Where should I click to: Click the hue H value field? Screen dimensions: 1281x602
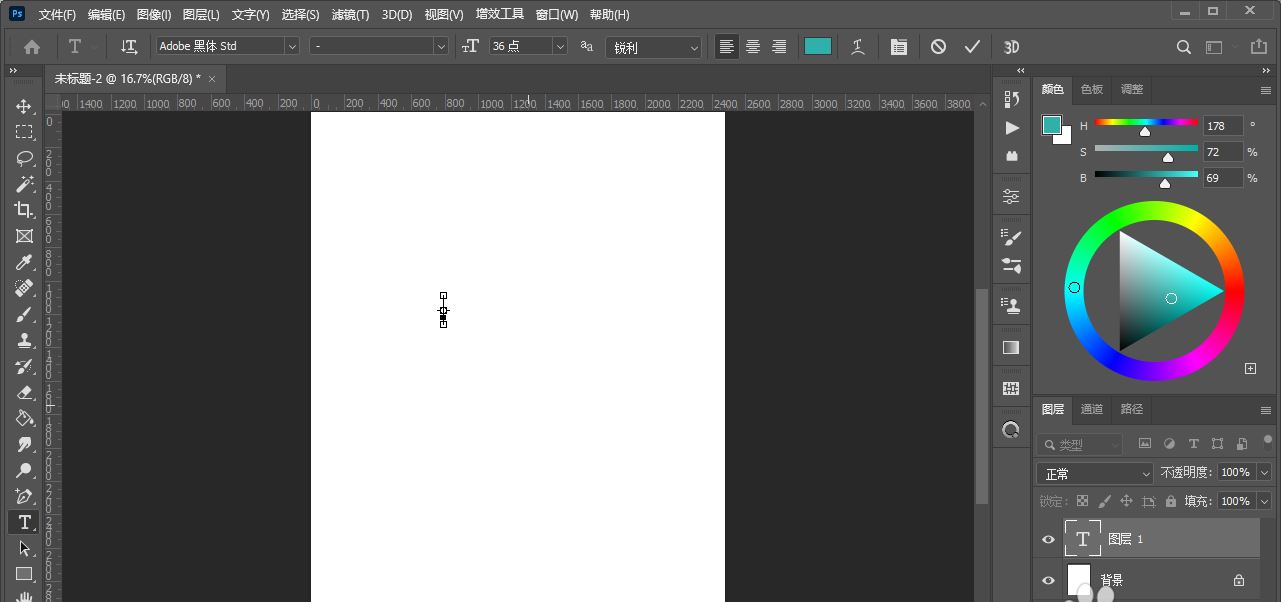tap(1222, 126)
